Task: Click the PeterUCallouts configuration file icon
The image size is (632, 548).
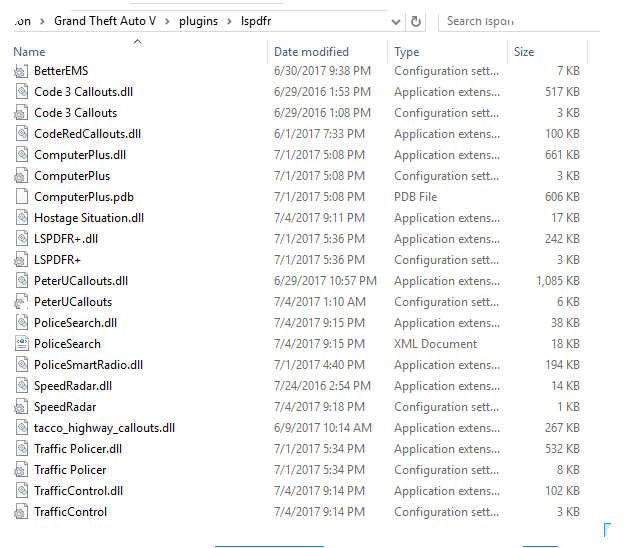Action: pyautogui.click(x=21, y=301)
